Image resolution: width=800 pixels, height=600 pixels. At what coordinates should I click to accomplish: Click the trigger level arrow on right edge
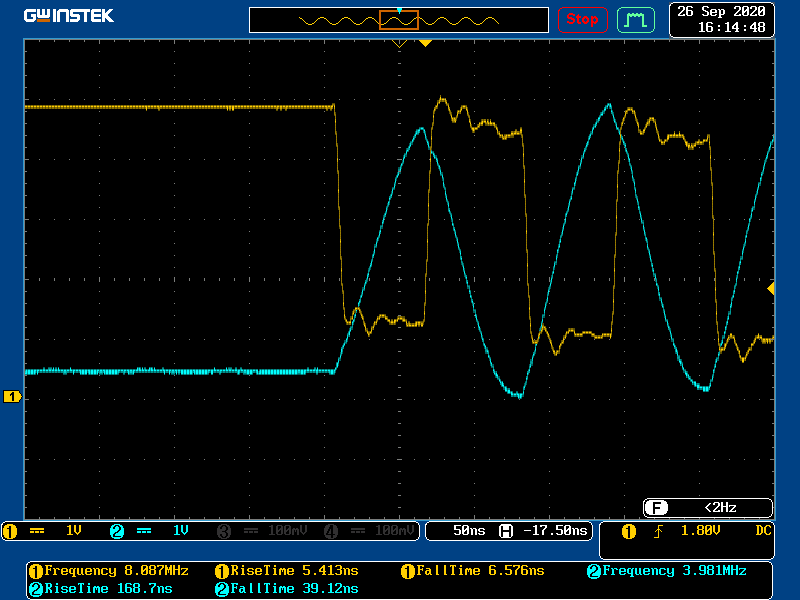click(x=770, y=288)
